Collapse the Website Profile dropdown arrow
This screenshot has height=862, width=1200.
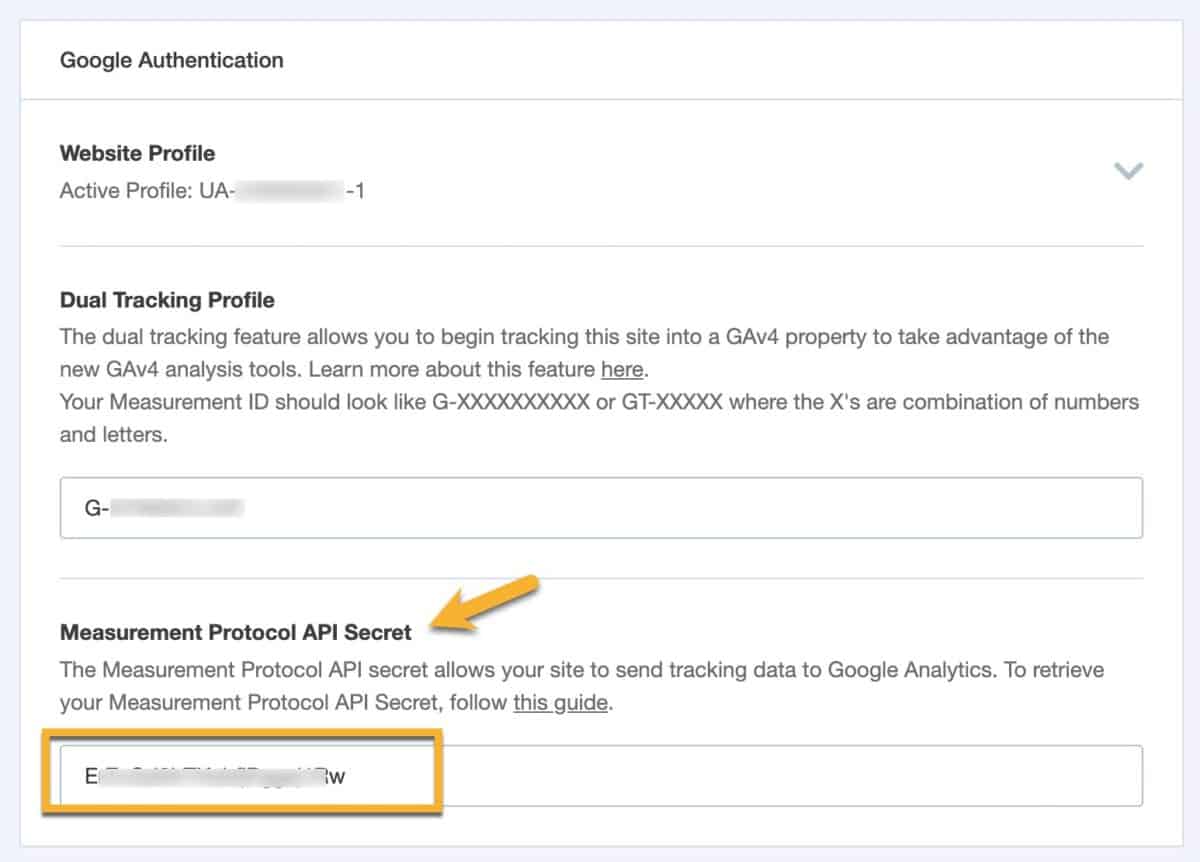click(1128, 170)
